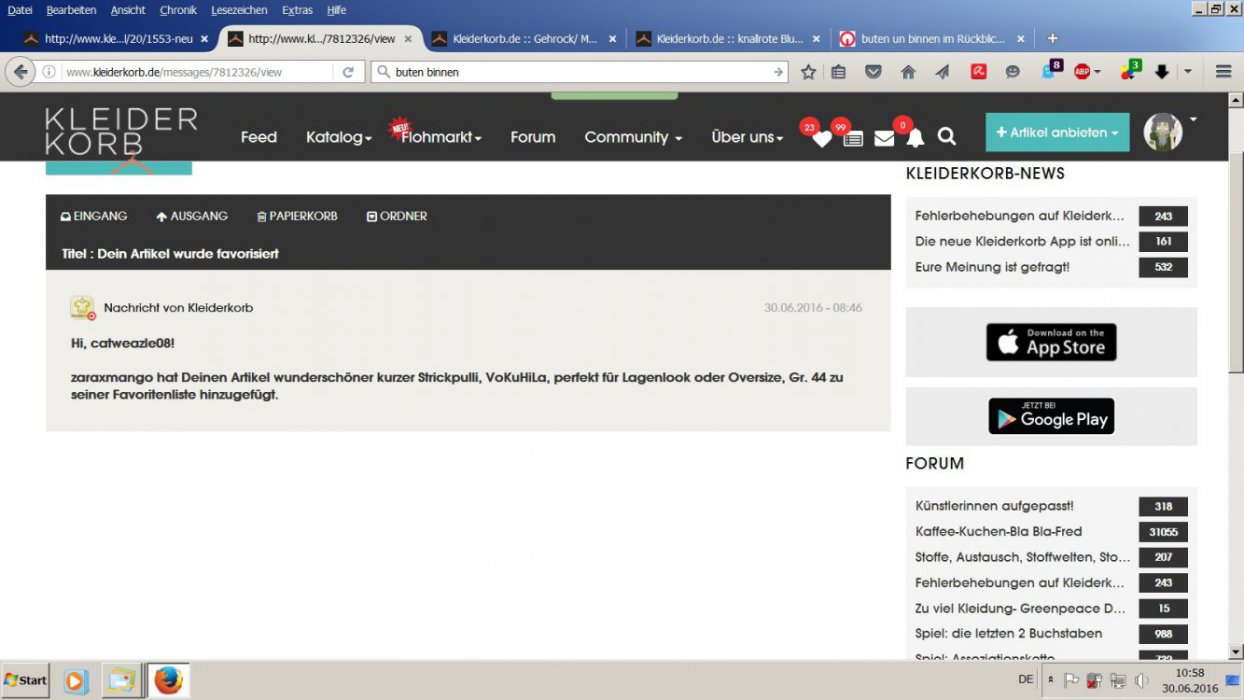Image resolution: width=1244 pixels, height=700 pixels.
Task: Open the Lesezeichen menu
Action: click(239, 10)
